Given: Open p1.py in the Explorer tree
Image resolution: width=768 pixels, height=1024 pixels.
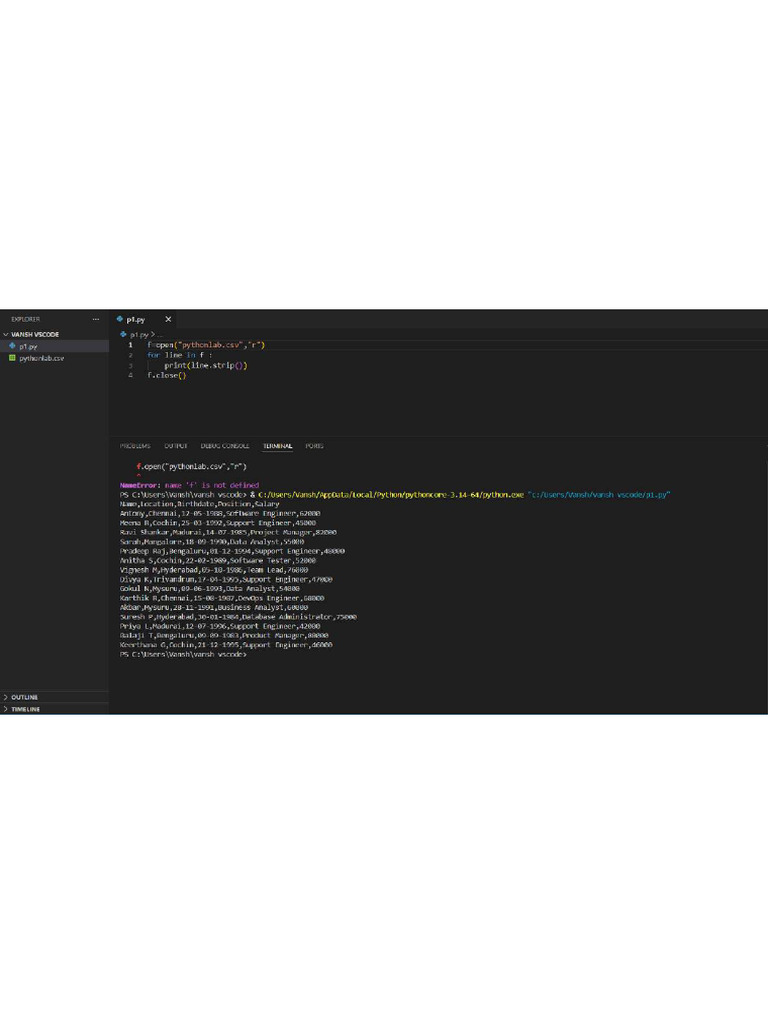Looking at the screenshot, I should click(x=28, y=346).
